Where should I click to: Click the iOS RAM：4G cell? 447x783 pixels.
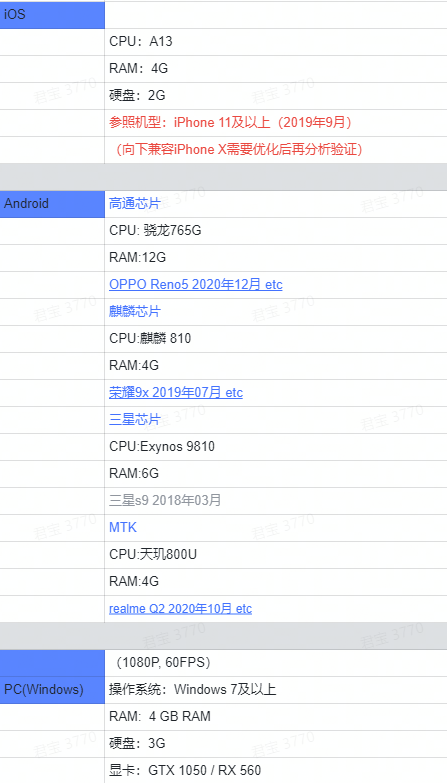[276, 69]
